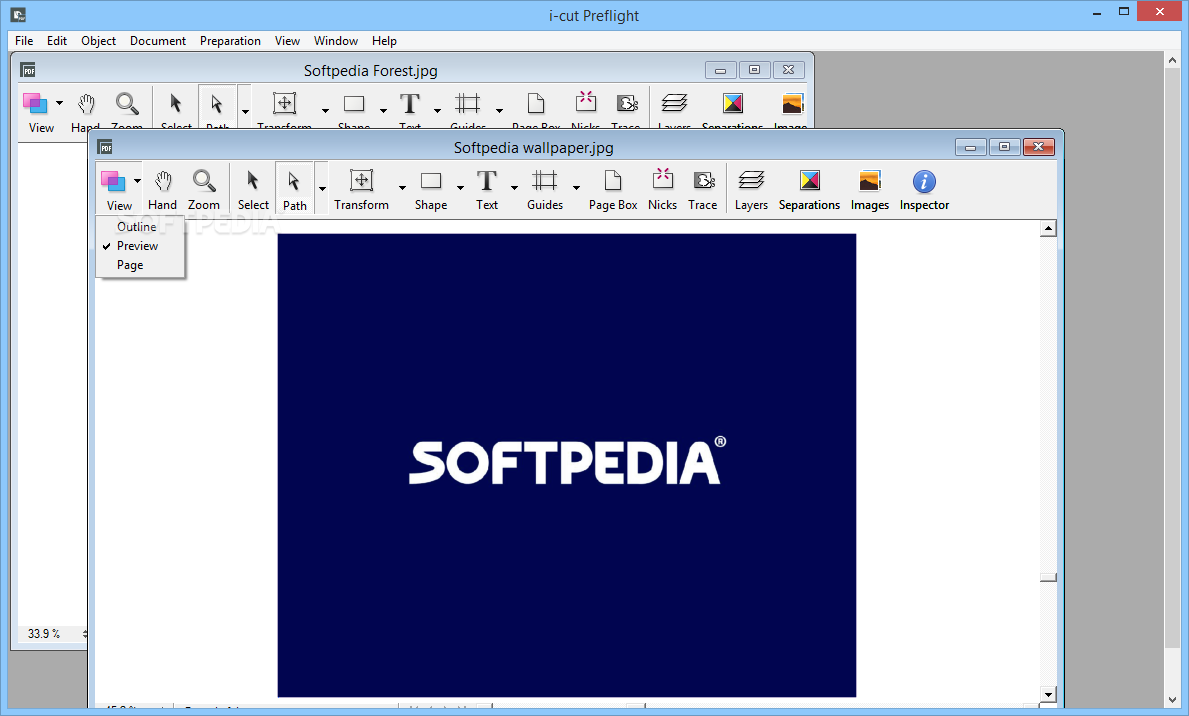Open Separations panel in wallpaper window
Image resolution: width=1189 pixels, height=716 pixels.
click(809, 189)
